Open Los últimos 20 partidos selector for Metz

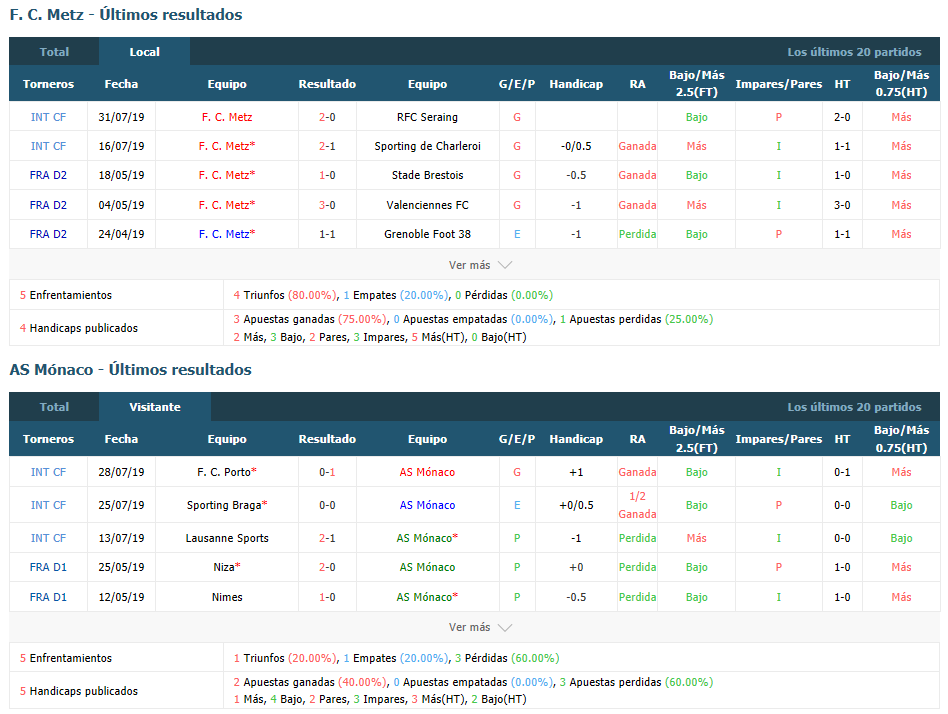pyautogui.click(x=854, y=52)
